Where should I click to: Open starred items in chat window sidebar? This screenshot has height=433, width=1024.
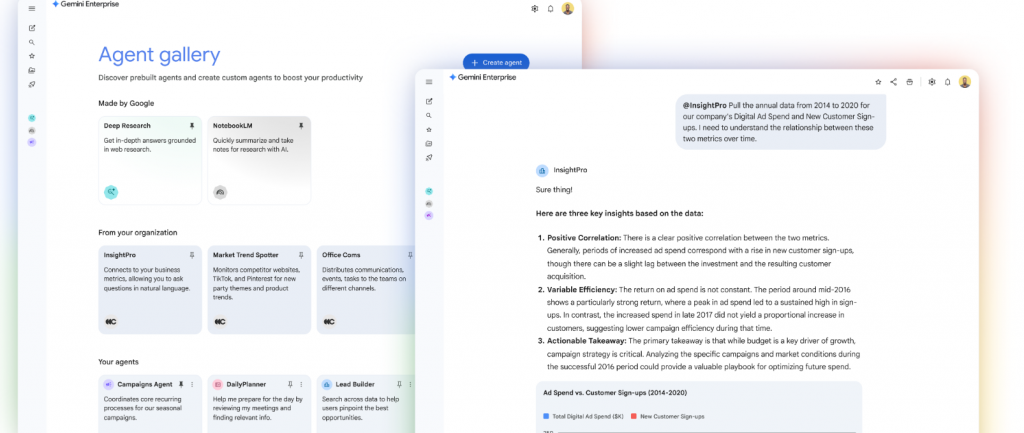point(429,130)
